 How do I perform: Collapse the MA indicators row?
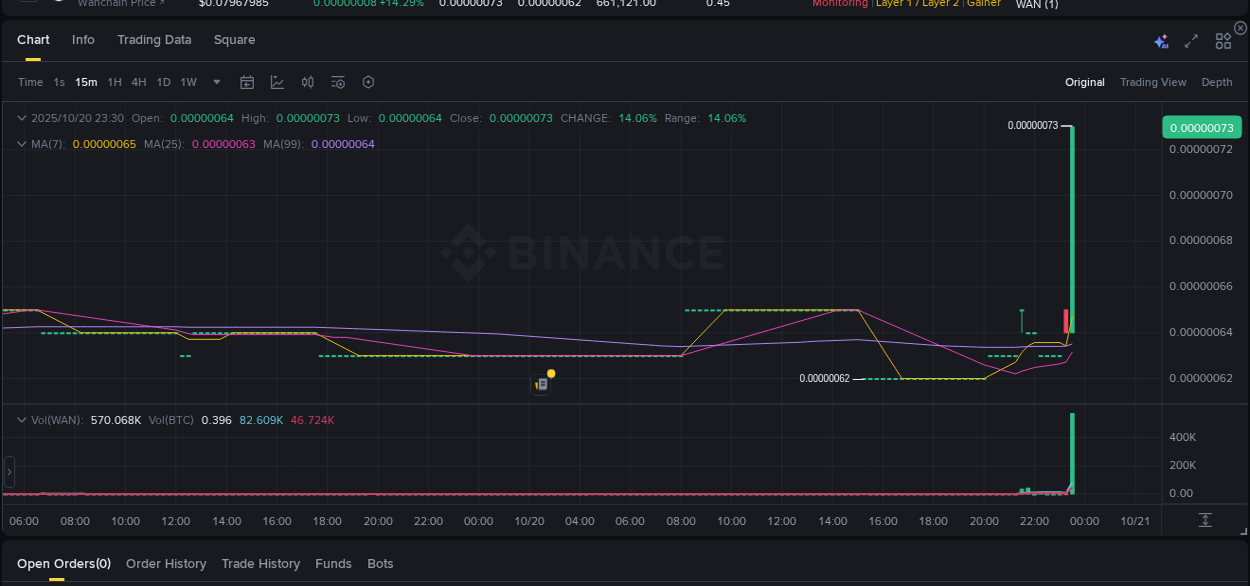(x=22, y=143)
